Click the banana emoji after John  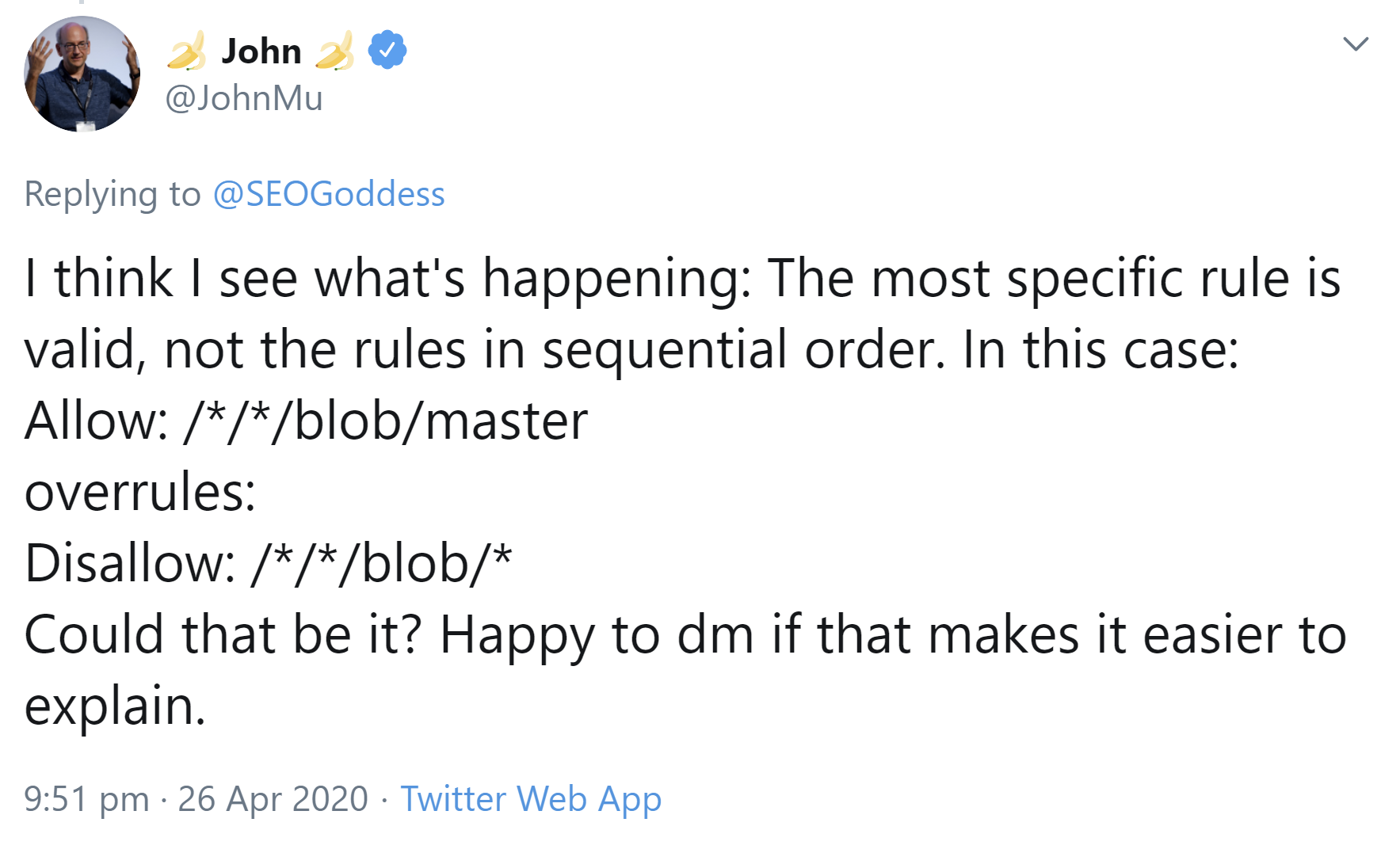click(x=335, y=51)
